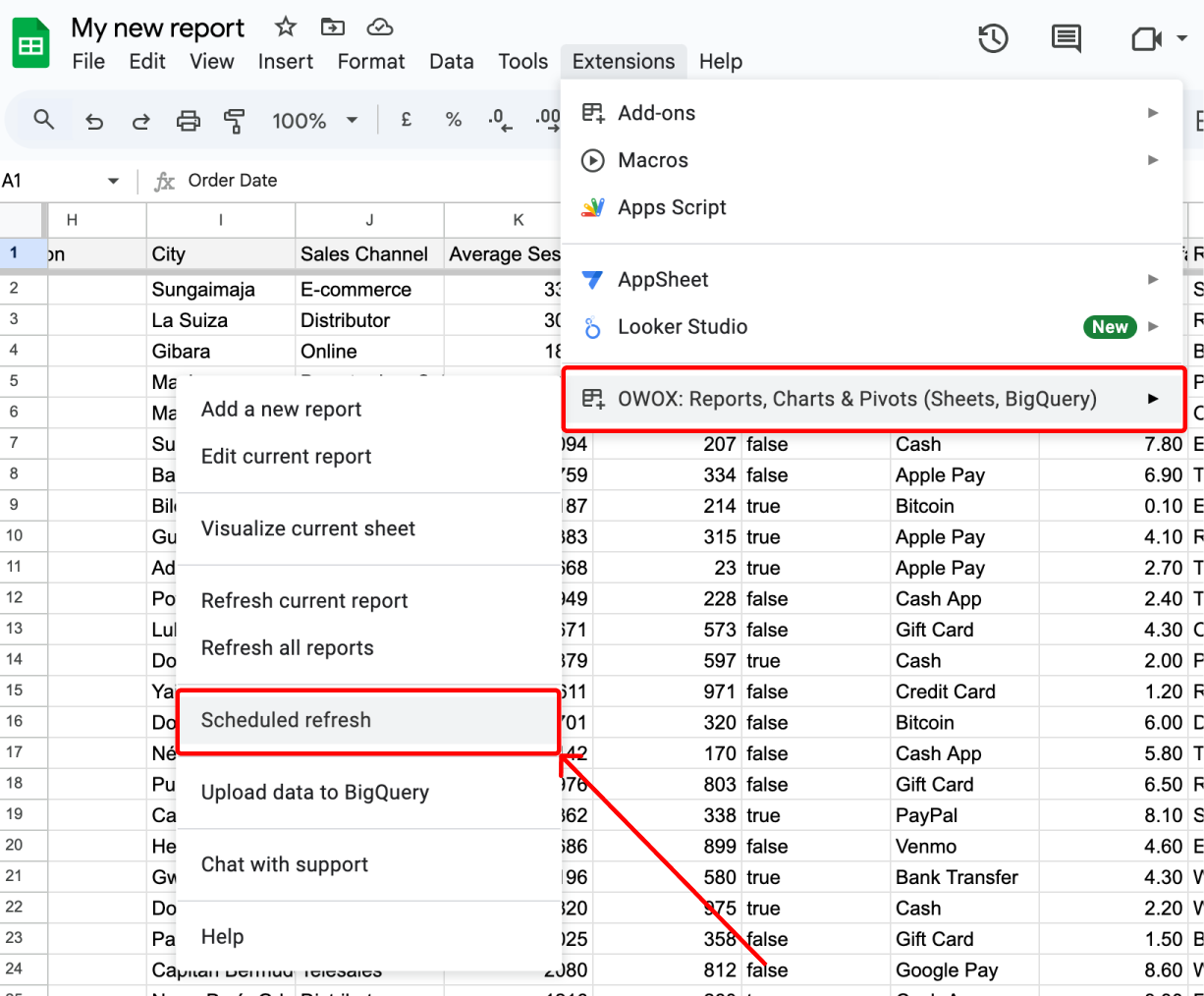This screenshot has height=996, width=1204.
Task: Click the PayPal cell
Action: pyautogui.click(x=964, y=815)
